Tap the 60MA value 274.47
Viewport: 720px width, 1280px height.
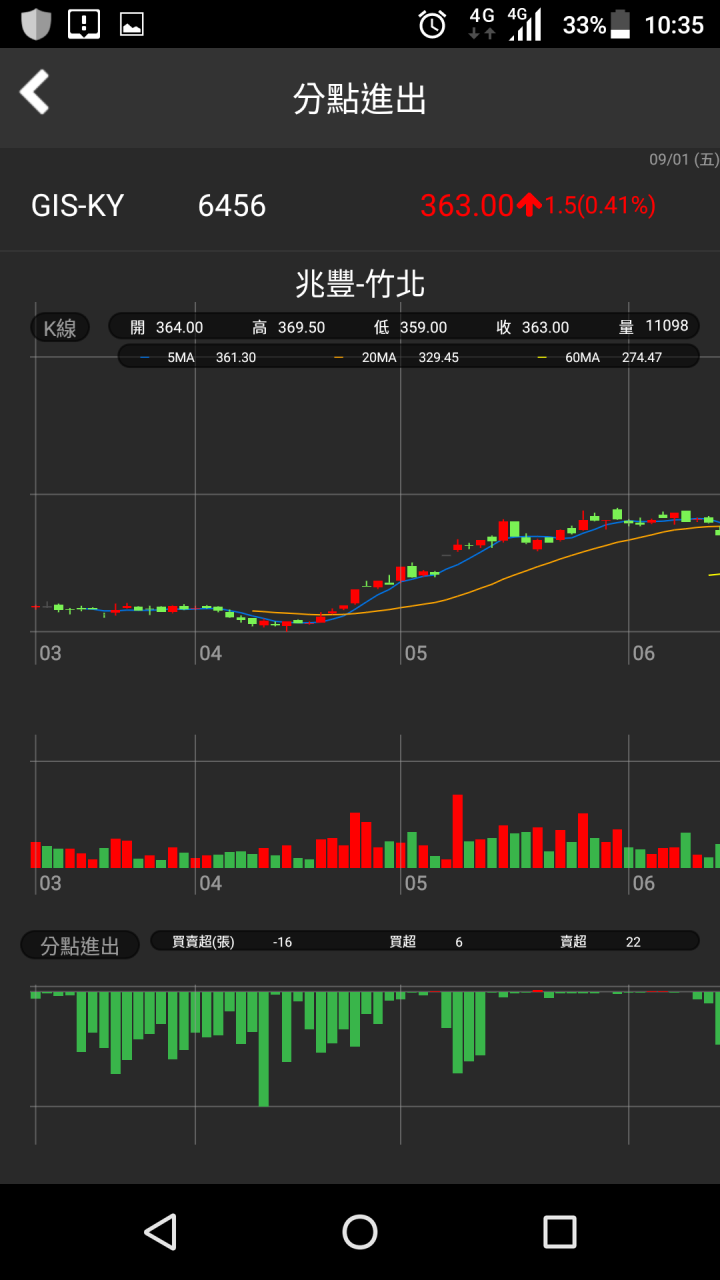point(642,357)
